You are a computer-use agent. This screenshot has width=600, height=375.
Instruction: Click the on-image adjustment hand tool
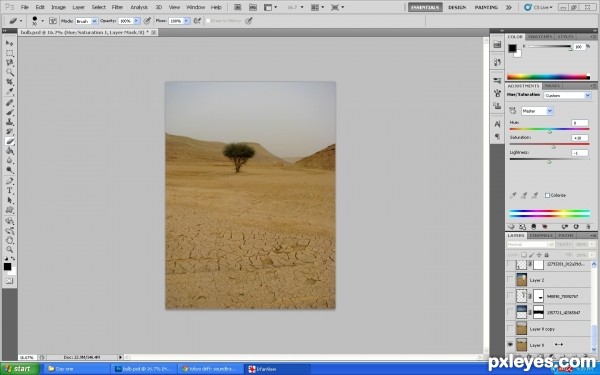coord(512,111)
